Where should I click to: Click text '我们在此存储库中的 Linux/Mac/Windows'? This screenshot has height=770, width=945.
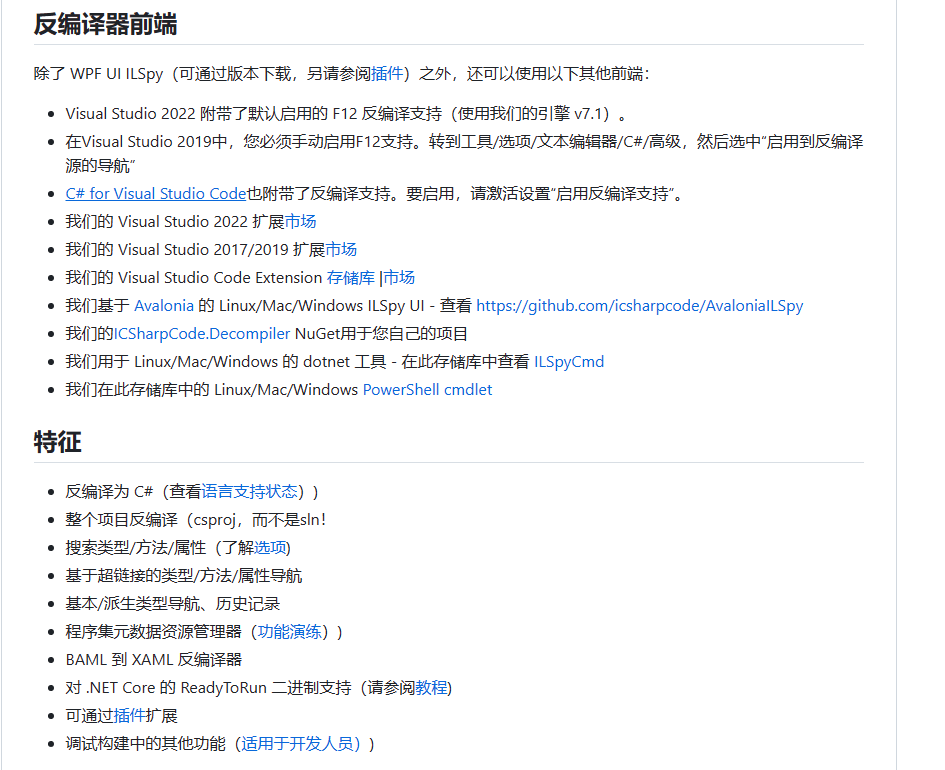click(x=212, y=390)
